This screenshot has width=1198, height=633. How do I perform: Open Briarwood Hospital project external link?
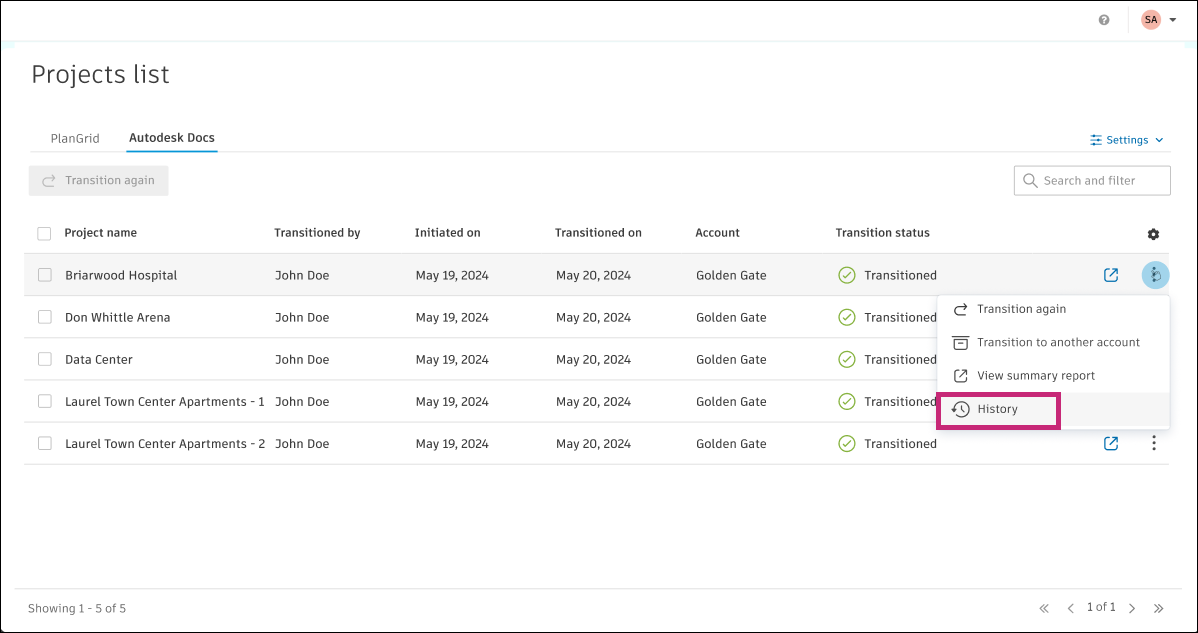point(1111,275)
